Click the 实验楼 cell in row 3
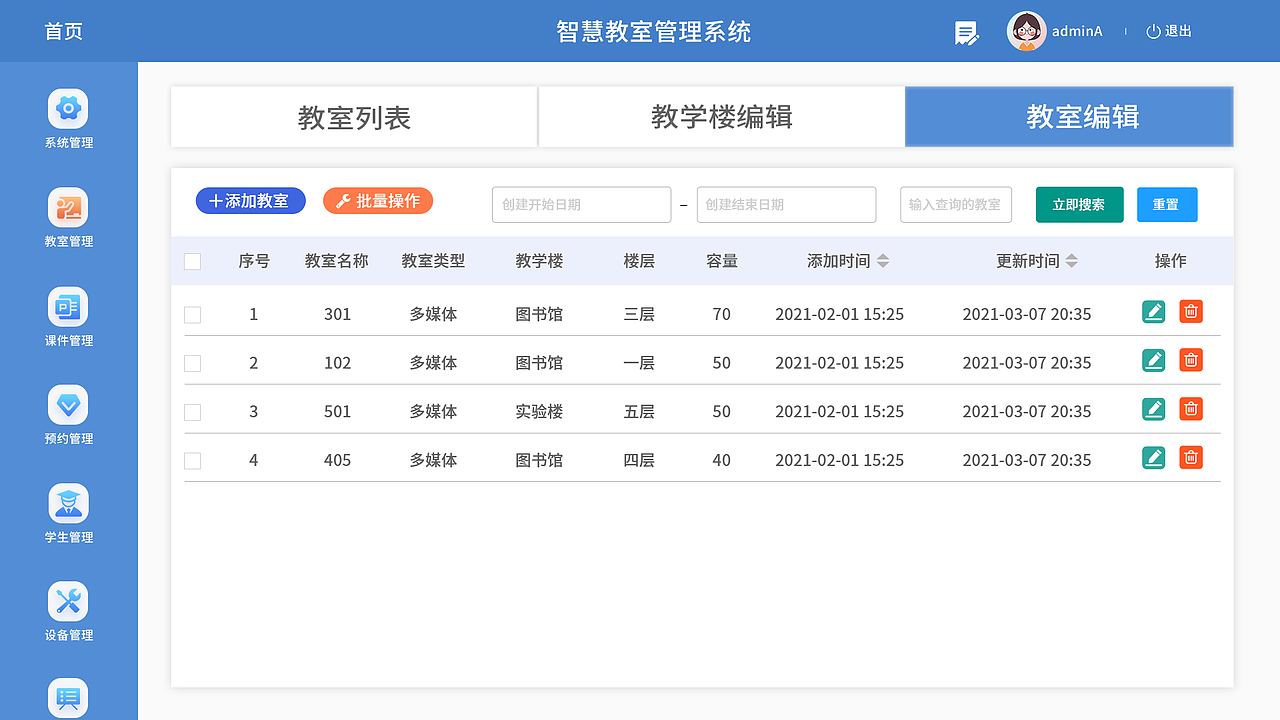This screenshot has height=720, width=1280. click(x=539, y=411)
